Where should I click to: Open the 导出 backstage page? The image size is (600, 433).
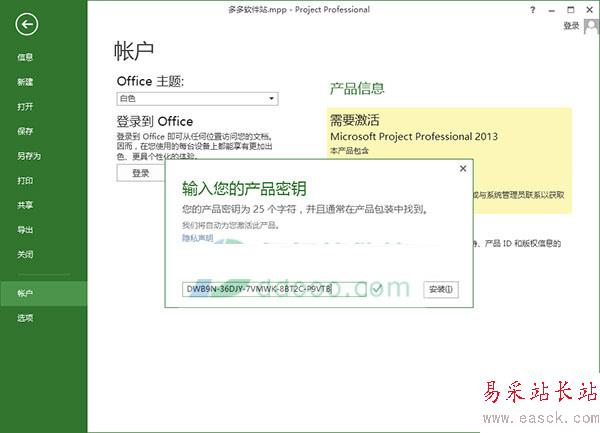[25, 230]
